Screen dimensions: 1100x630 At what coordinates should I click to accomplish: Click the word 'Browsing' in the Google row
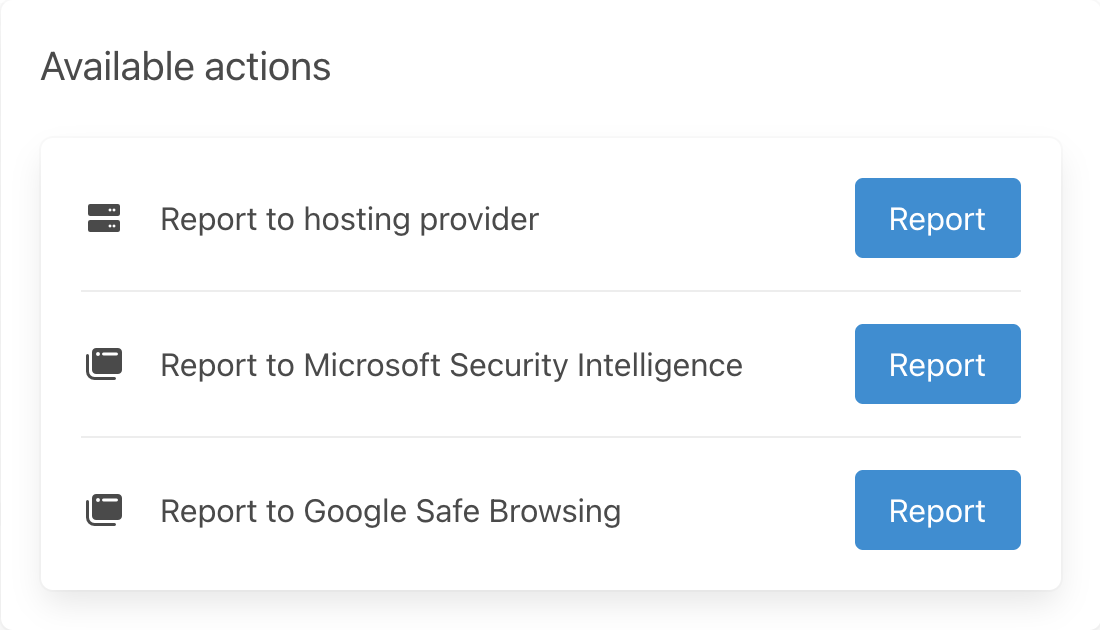click(x=559, y=511)
